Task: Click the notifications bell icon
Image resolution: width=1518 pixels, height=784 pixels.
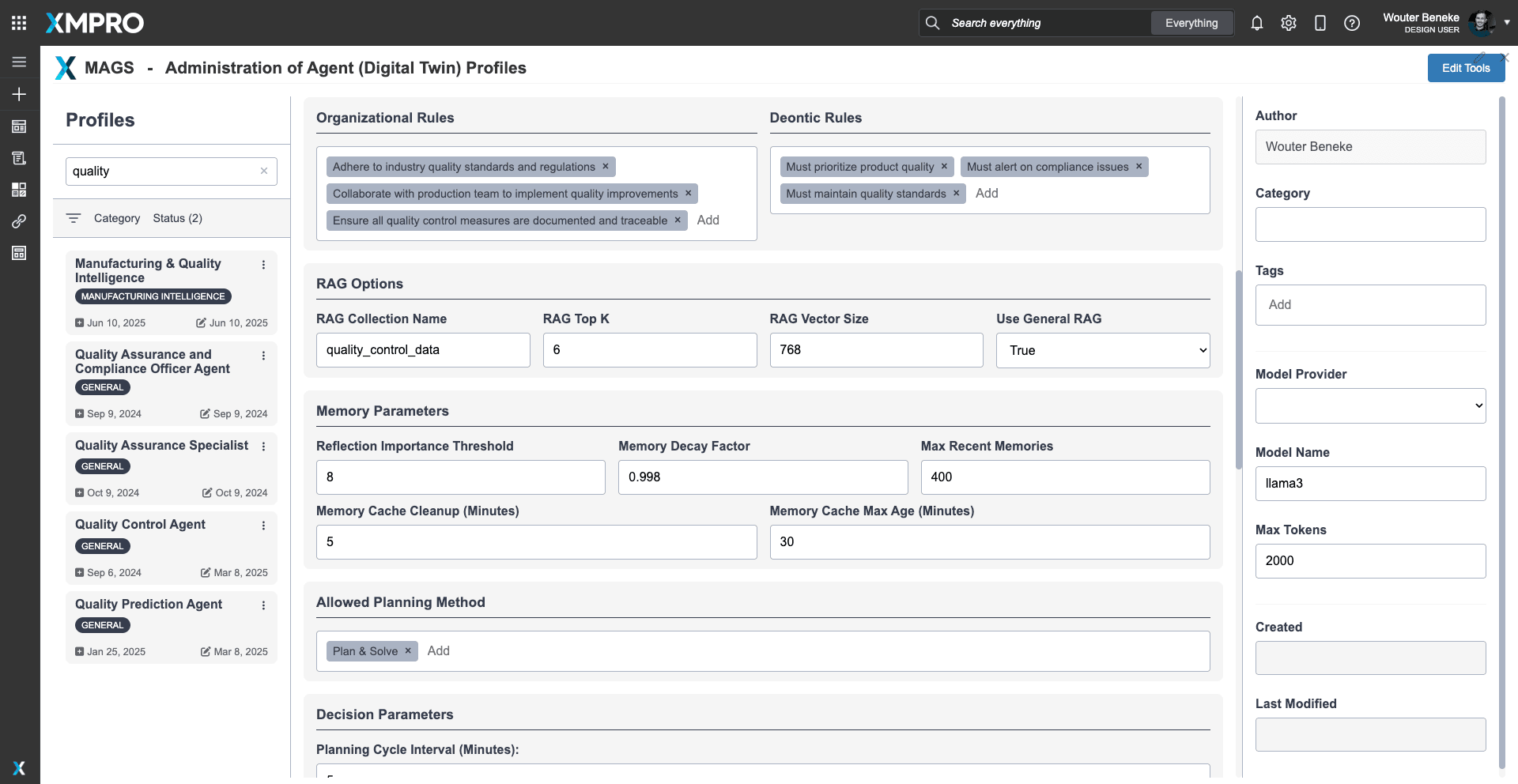Action: (1256, 23)
